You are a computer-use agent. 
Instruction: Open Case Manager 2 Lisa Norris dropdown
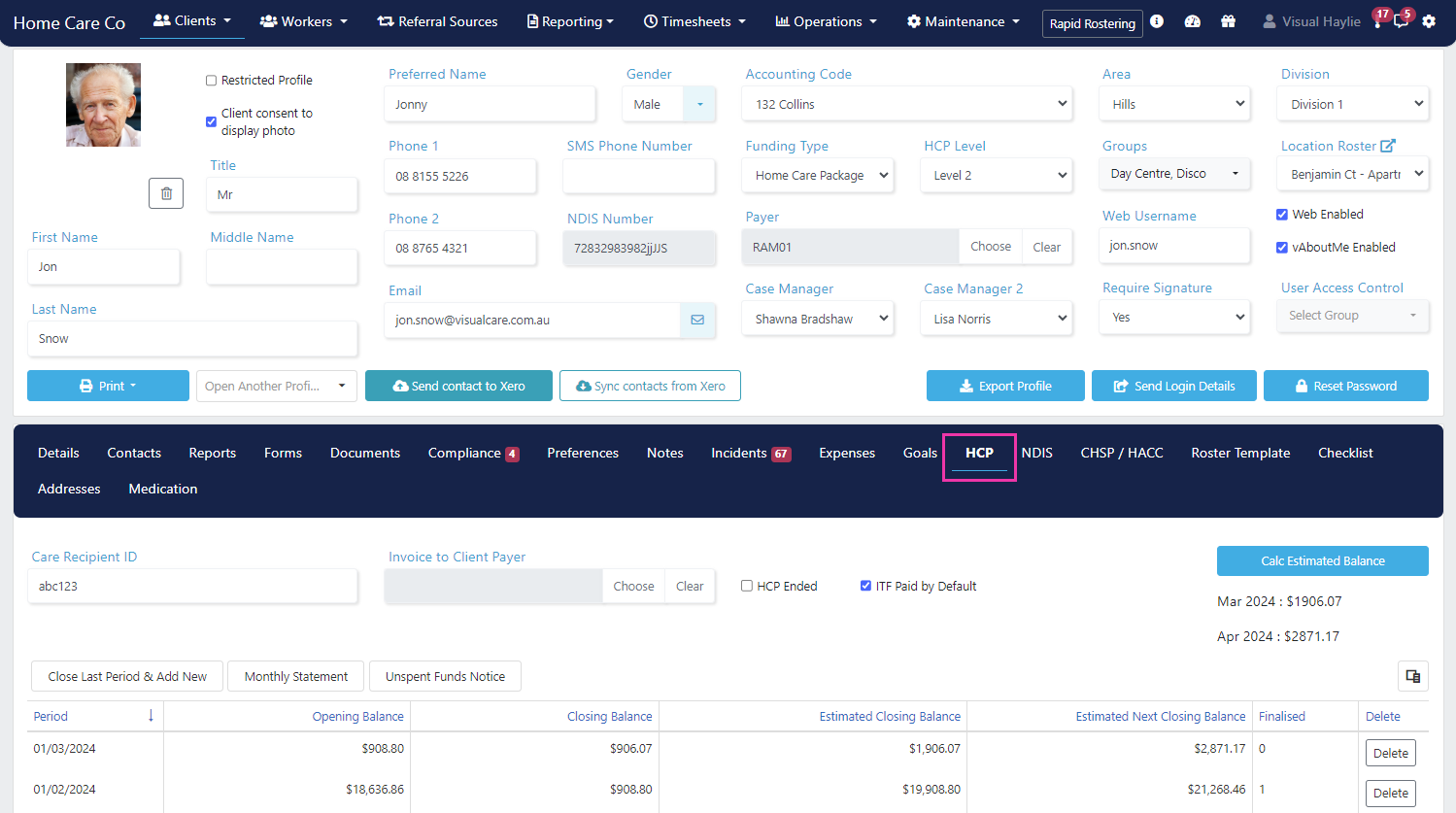click(x=996, y=319)
